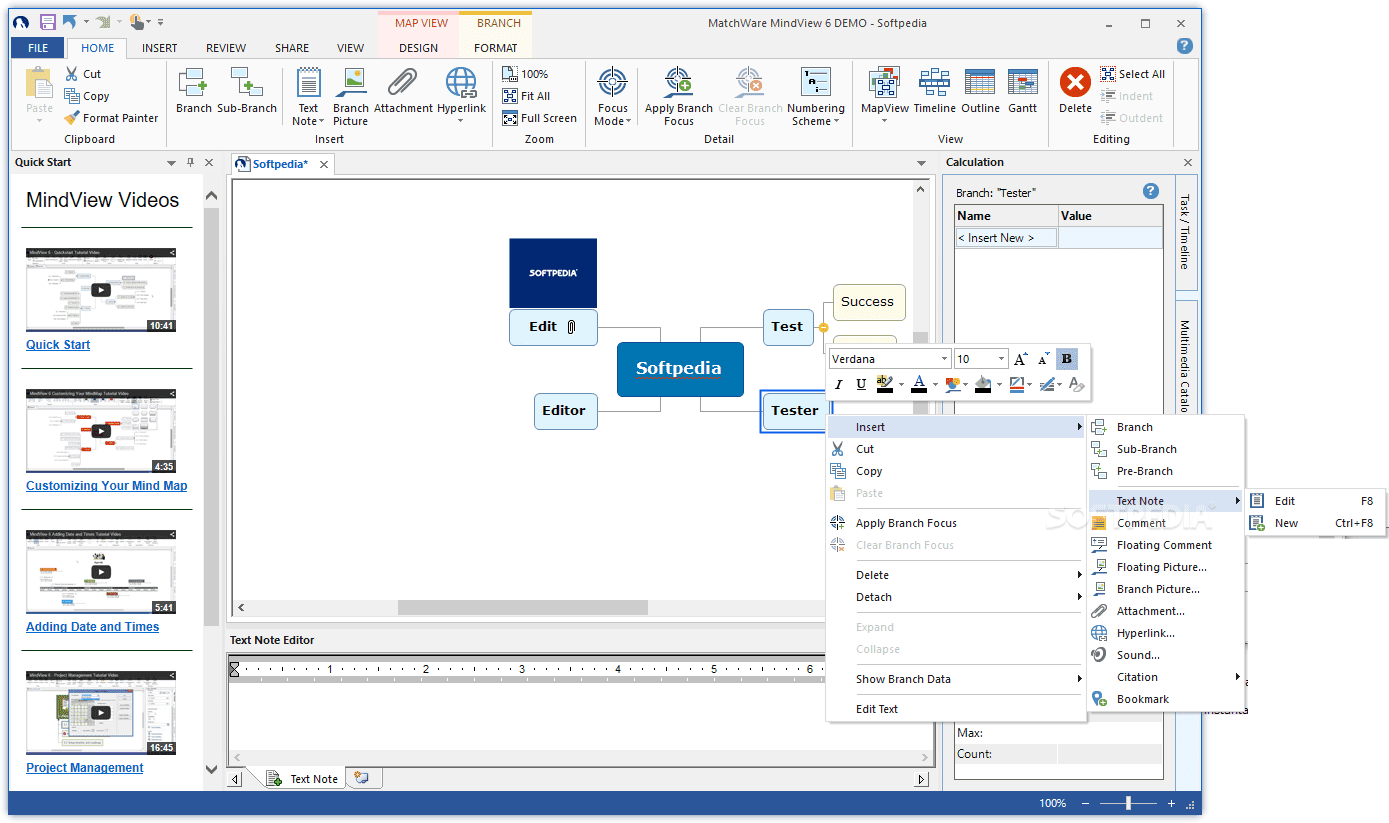Screen dimensions: 1389x823
Task: Open the Task / Timeline side tab
Action: coord(1185,231)
